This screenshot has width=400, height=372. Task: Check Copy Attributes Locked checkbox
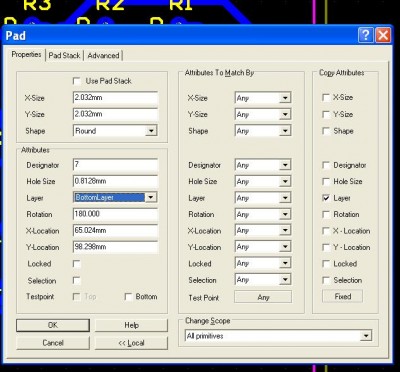[x=326, y=264]
